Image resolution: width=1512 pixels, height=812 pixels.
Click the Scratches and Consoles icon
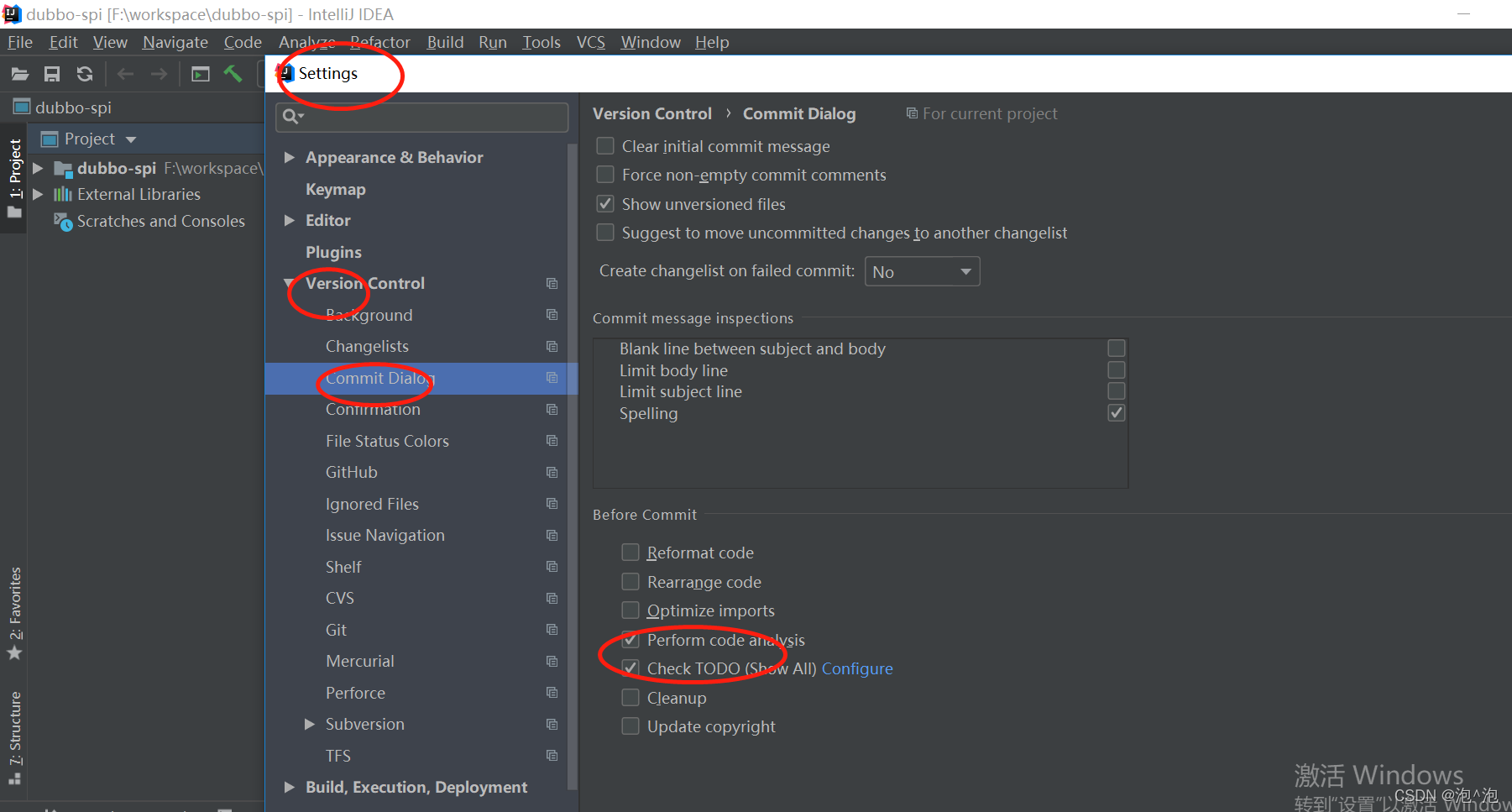(x=63, y=222)
